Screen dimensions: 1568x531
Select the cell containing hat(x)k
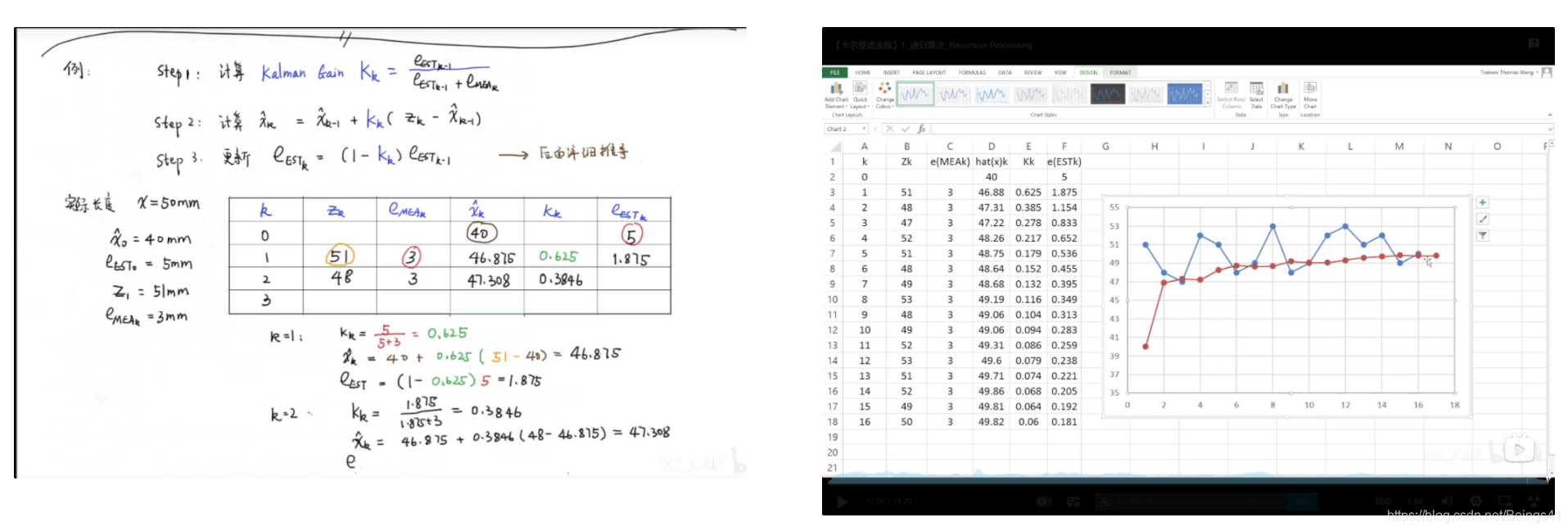991,161
